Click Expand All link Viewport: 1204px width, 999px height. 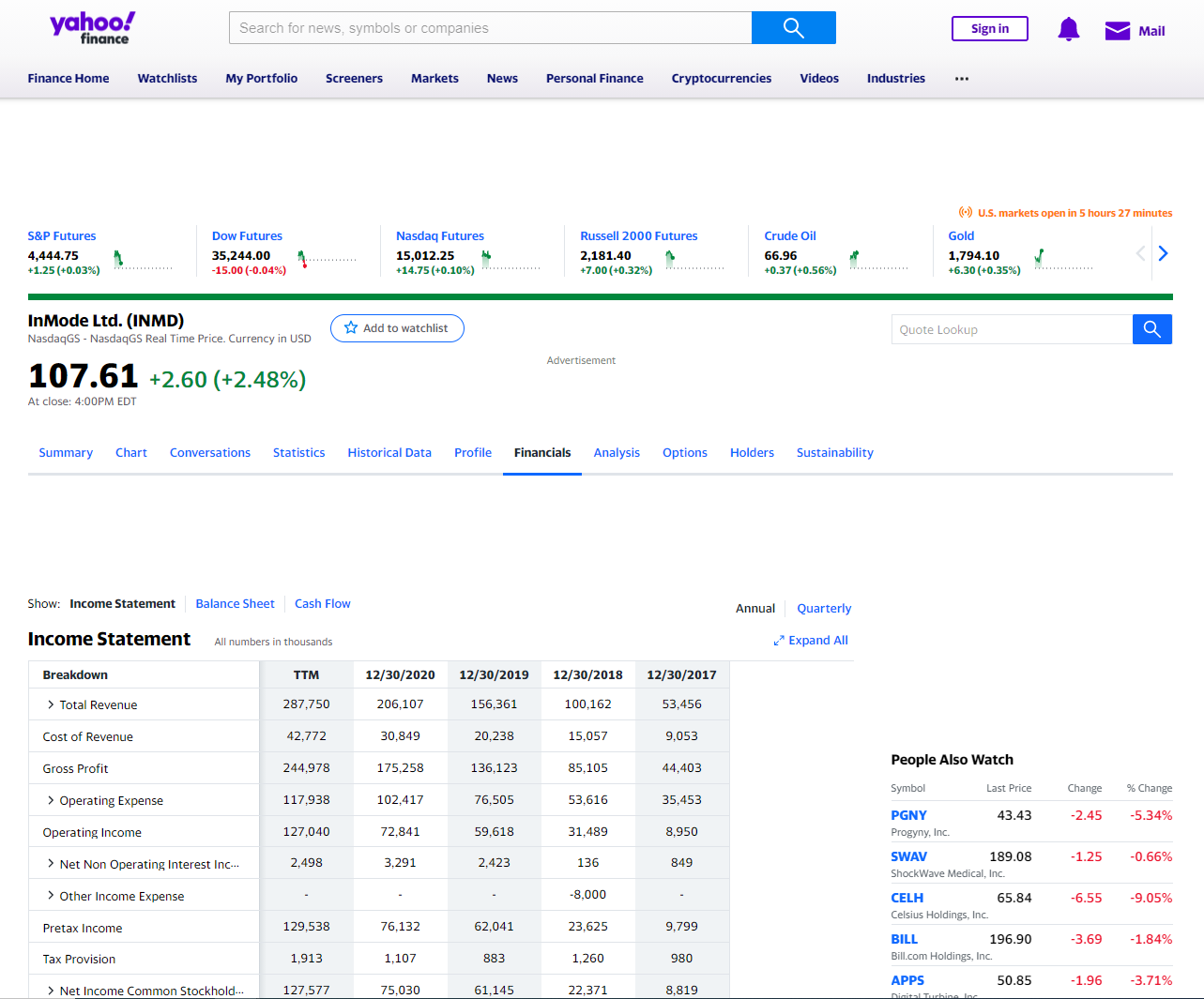811,641
